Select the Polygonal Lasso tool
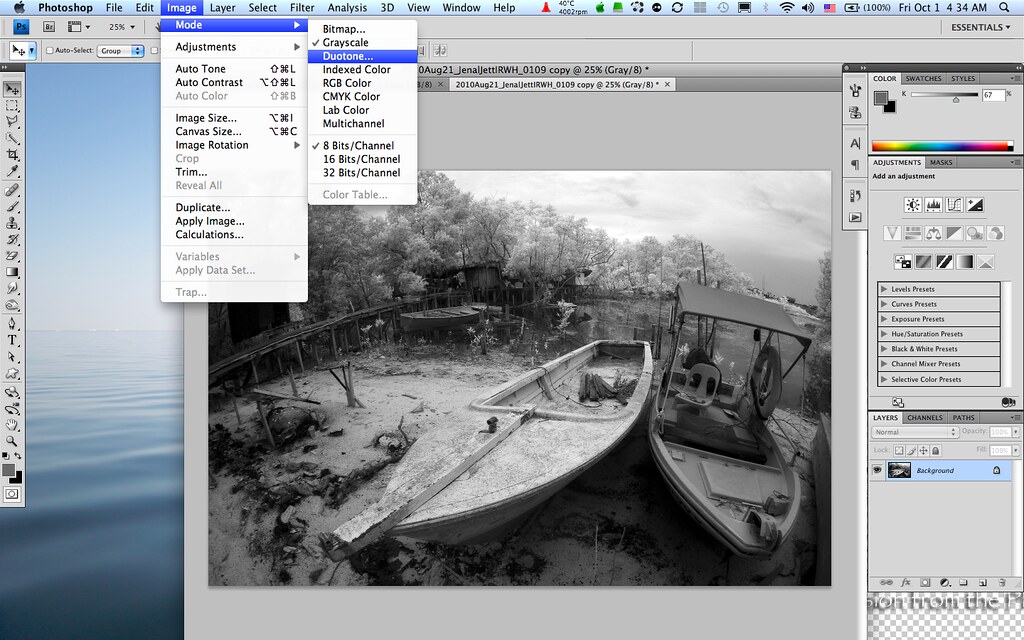Image resolution: width=1024 pixels, height=640 pixels. click(12, 121)
